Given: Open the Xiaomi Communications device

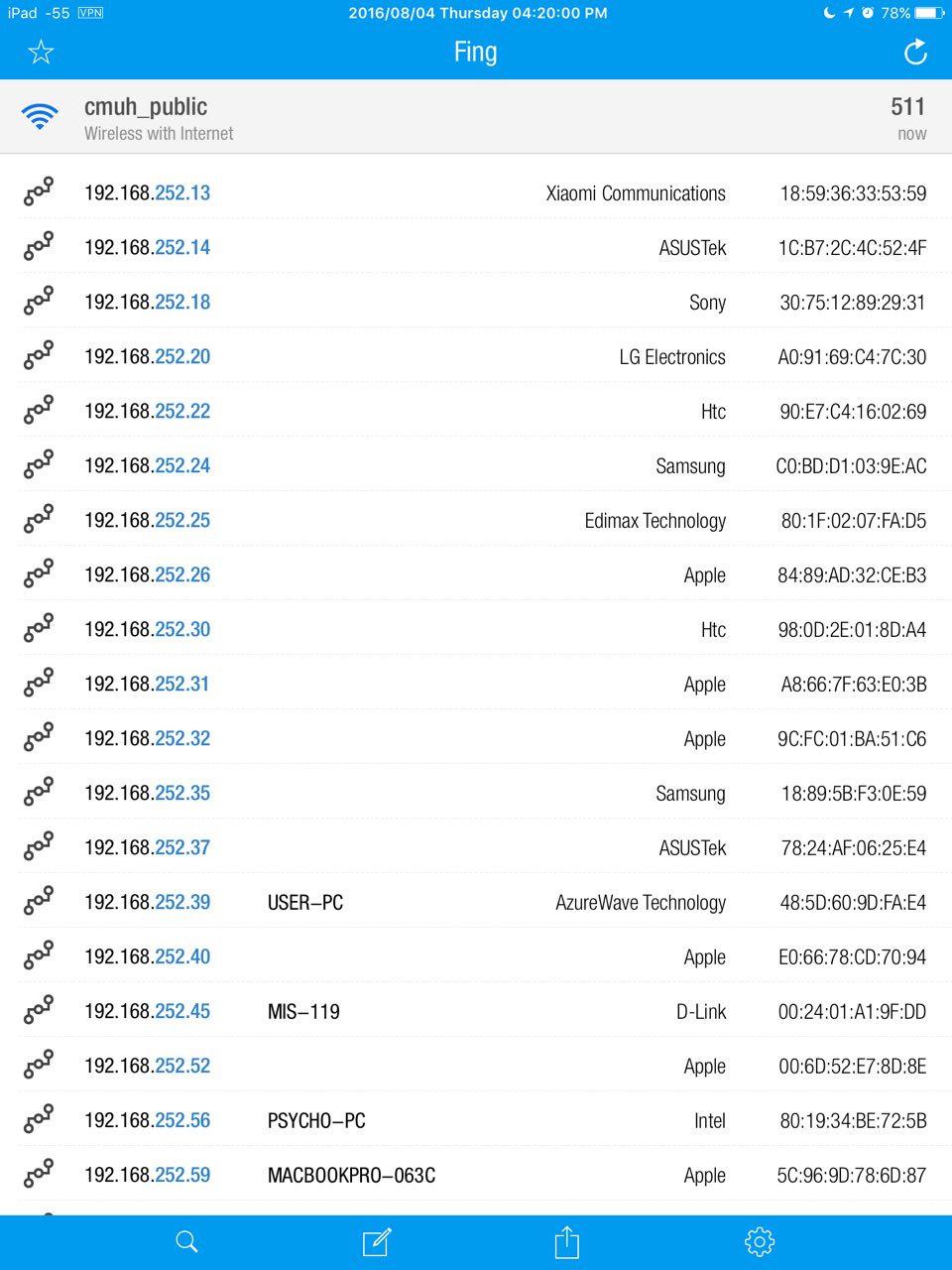Looking at the screenshot, I should pos(636,193).
